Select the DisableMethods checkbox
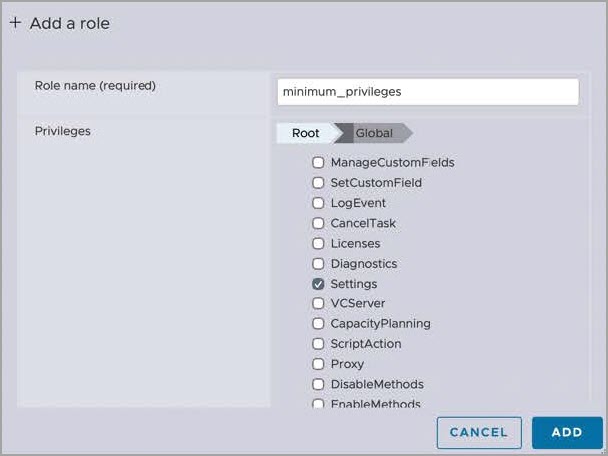 pyautogui.click(x=318, y=384)
